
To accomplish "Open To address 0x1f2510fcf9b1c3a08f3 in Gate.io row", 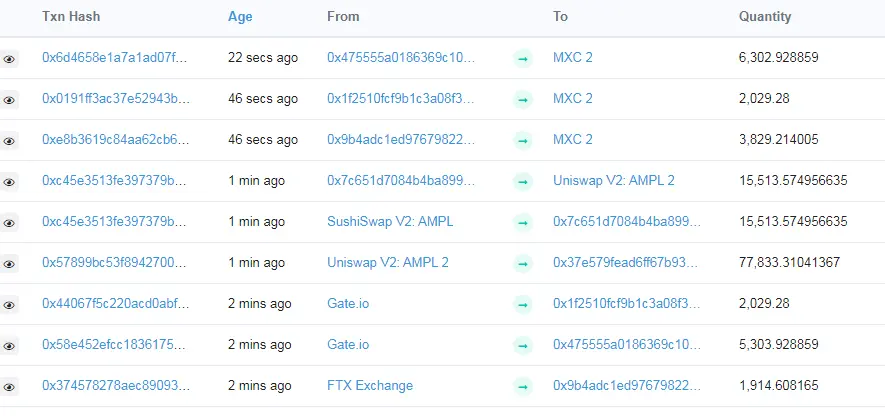I will point(627,304).
